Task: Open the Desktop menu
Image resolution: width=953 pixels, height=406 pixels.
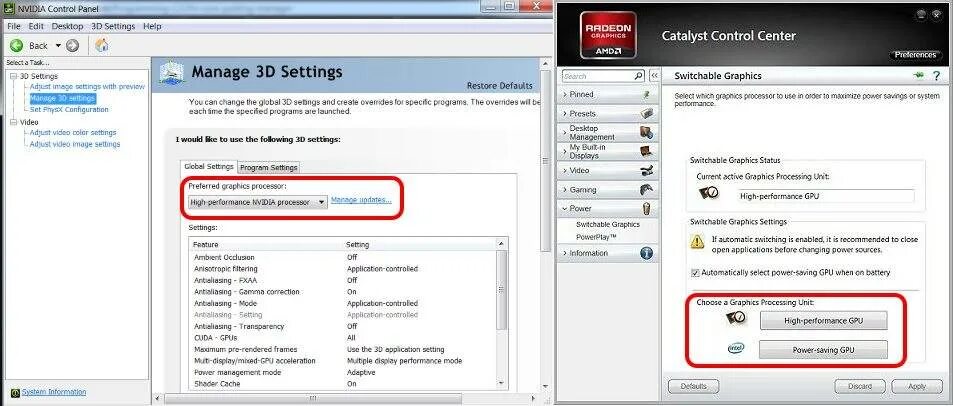Action: click(67, 26)
